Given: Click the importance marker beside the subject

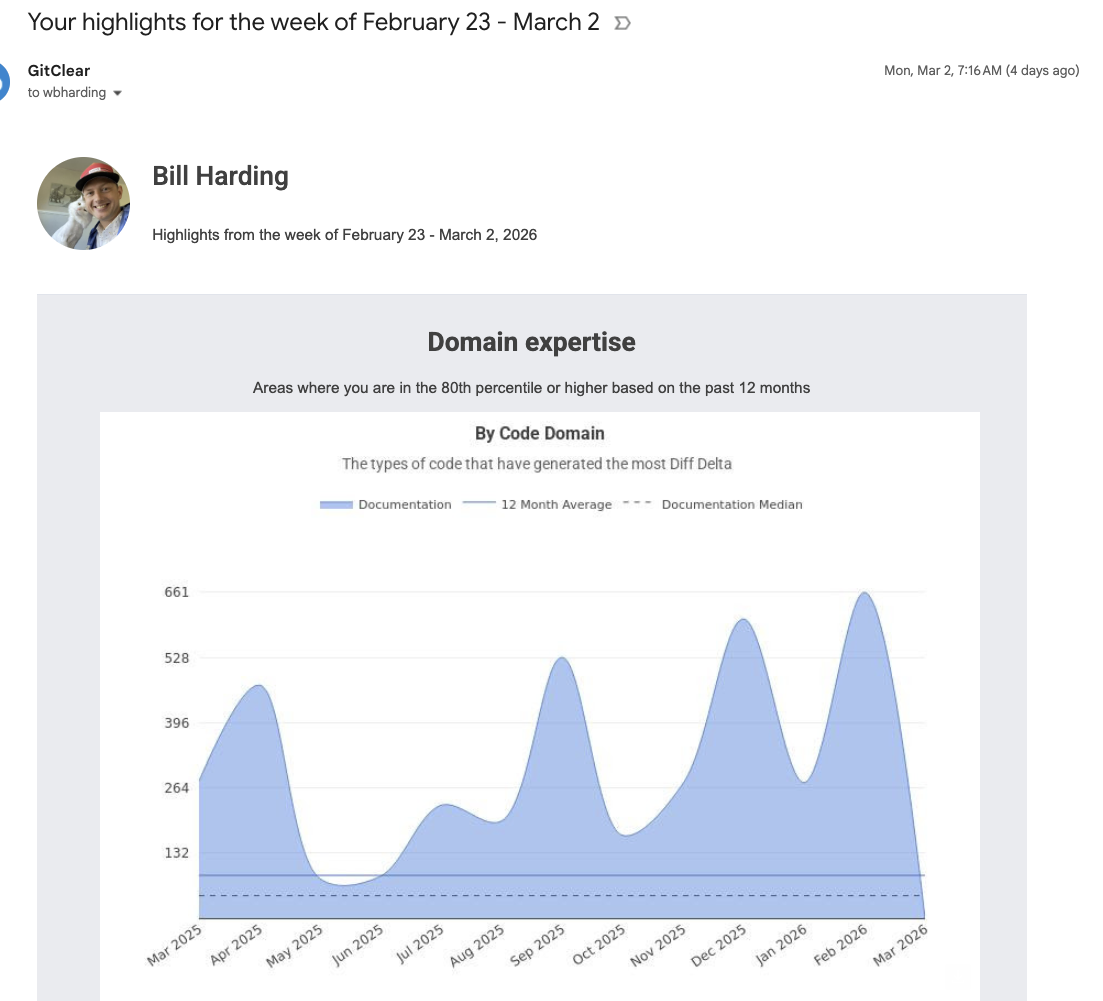Looking at the screenshot, I should 621,23.
